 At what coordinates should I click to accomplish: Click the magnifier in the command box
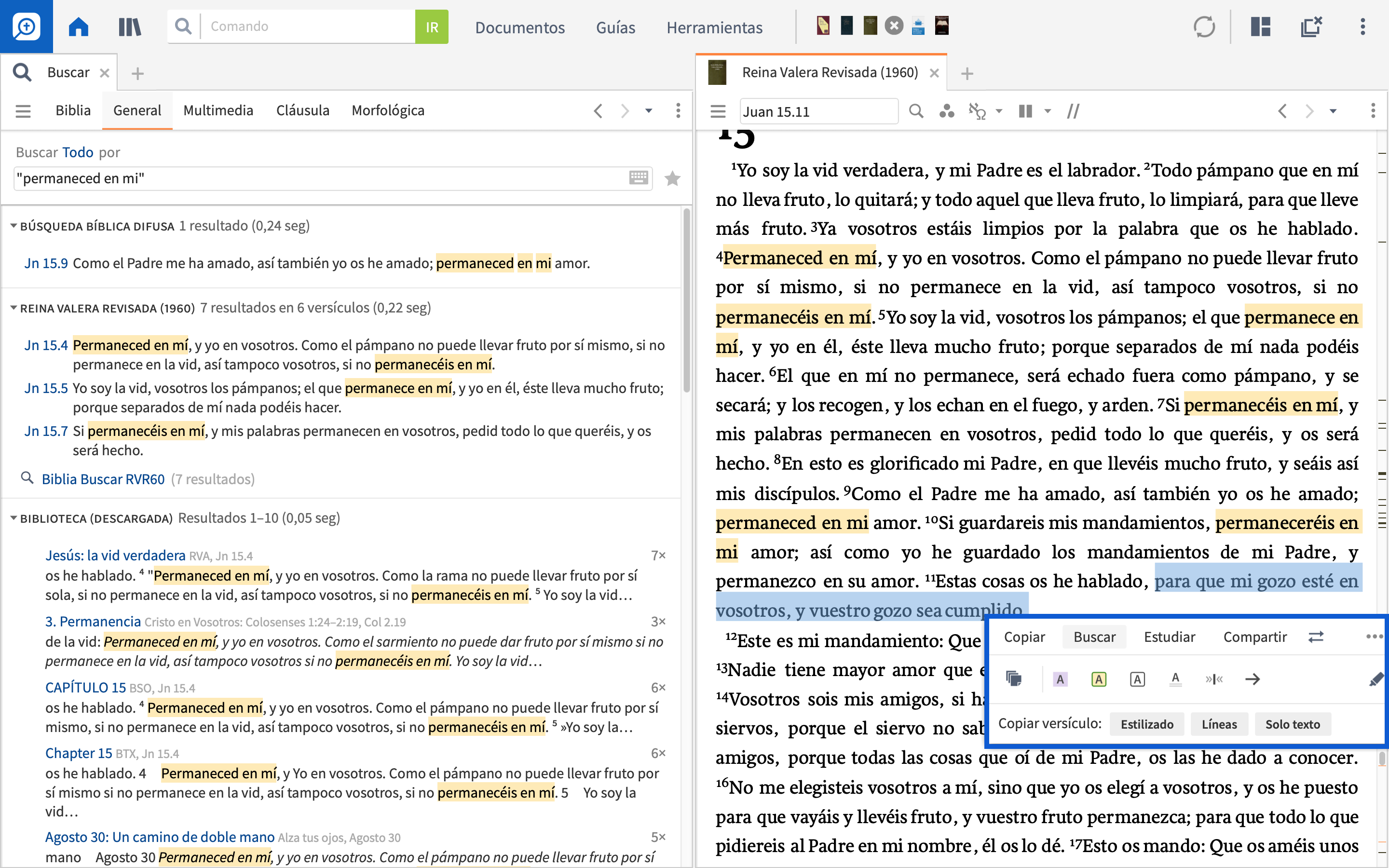[183, 27]
